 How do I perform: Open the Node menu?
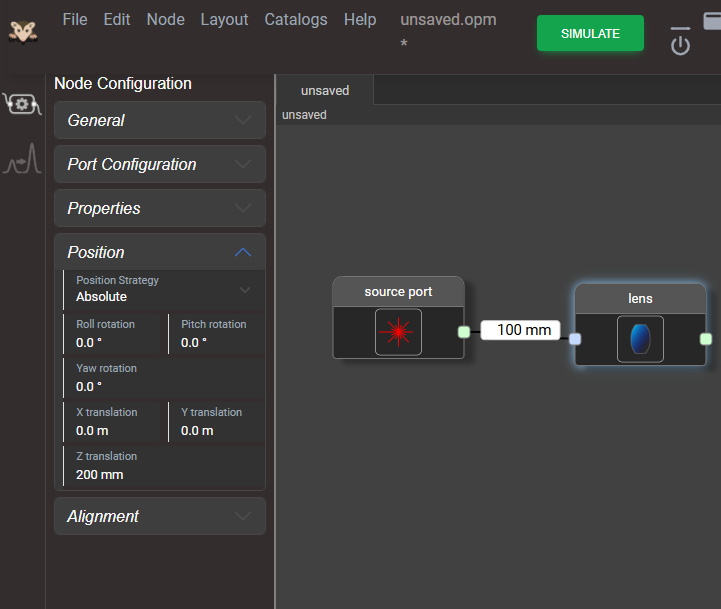166,20
